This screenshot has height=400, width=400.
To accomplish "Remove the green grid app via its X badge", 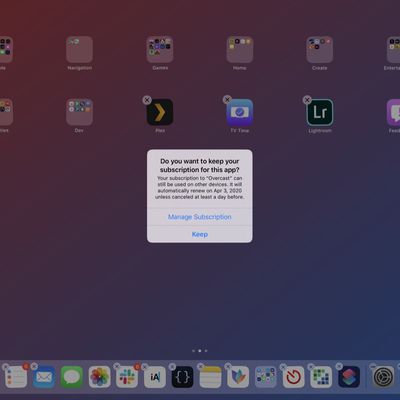I will click(311, 367).
